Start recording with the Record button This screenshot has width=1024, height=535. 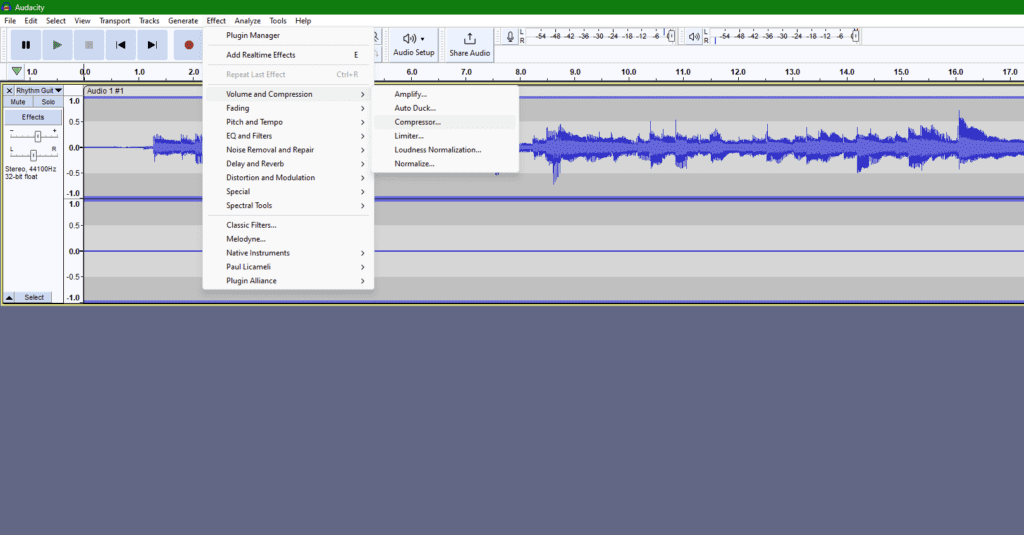(x=189, y=45)
